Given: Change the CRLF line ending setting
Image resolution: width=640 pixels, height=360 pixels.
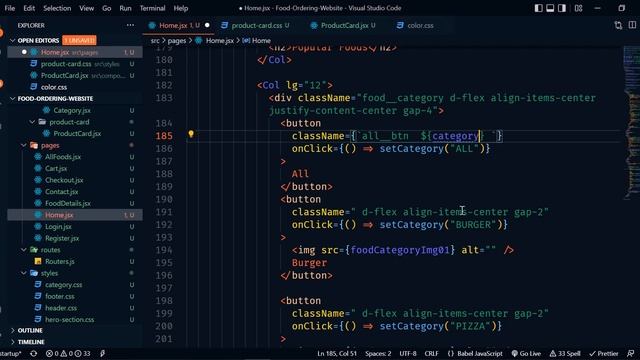Looking at the screenshot, I should (431, 353).
